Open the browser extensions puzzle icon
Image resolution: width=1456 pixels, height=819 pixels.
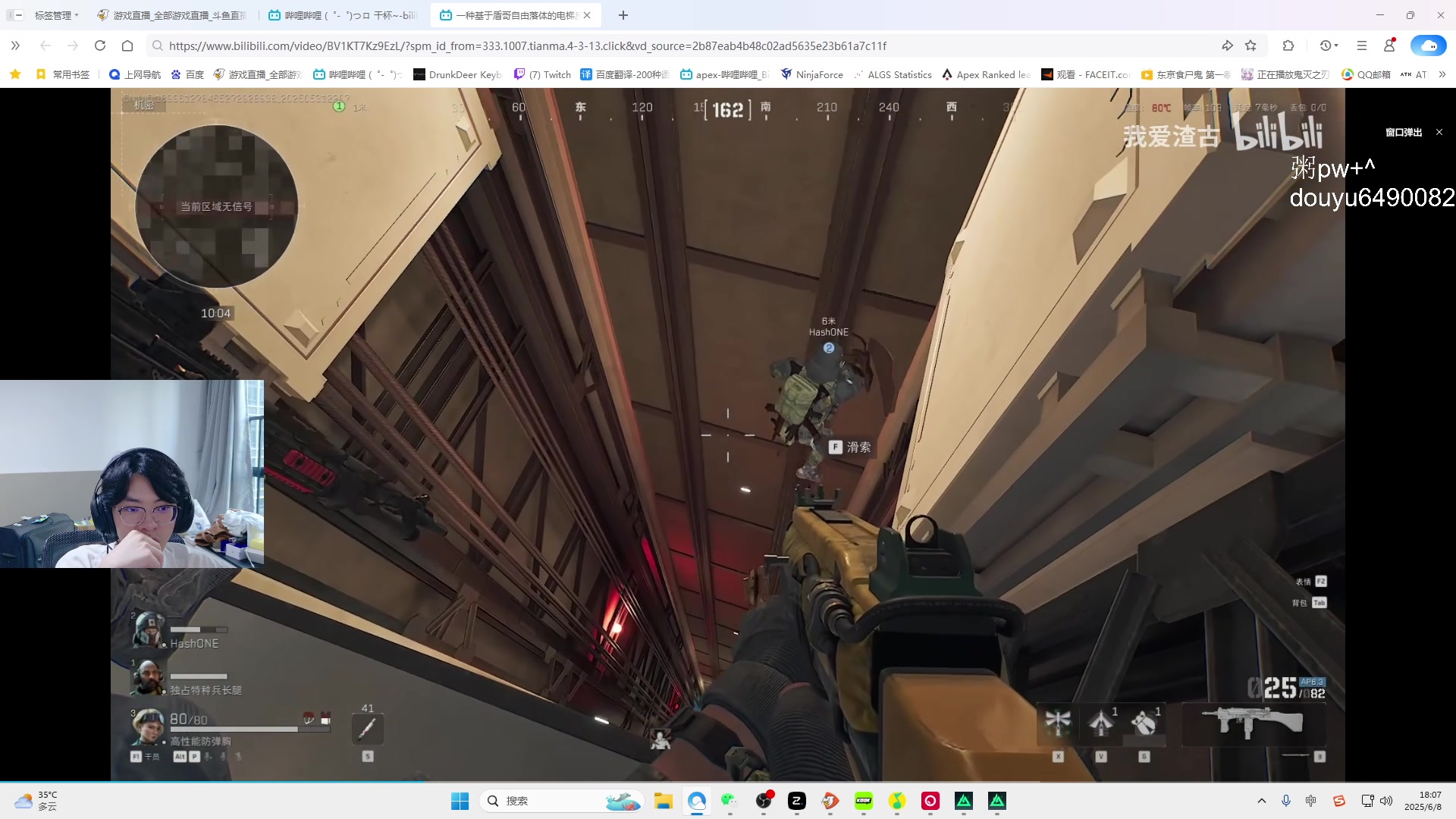click(x=1288, y=45)
